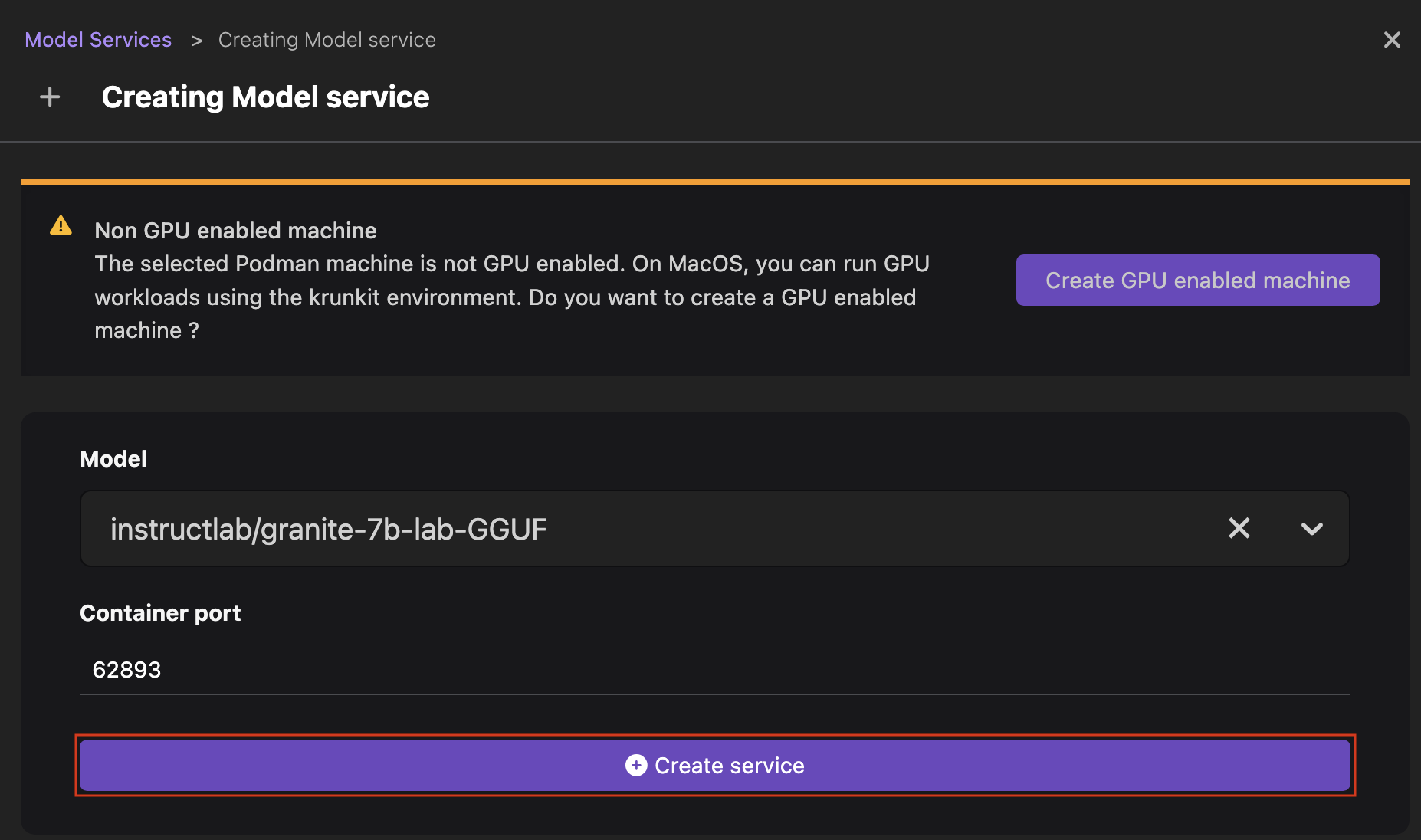Click the warning icon next to Non GPU enabled machine

coord(61,225)
